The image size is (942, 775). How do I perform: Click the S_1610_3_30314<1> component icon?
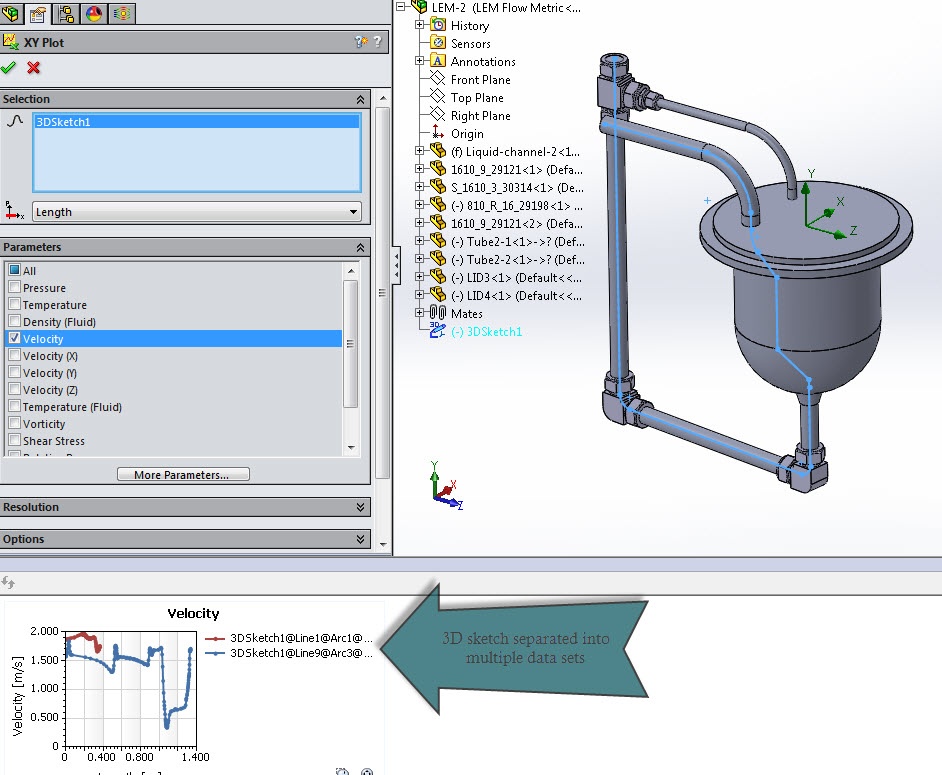pos(438,187)
